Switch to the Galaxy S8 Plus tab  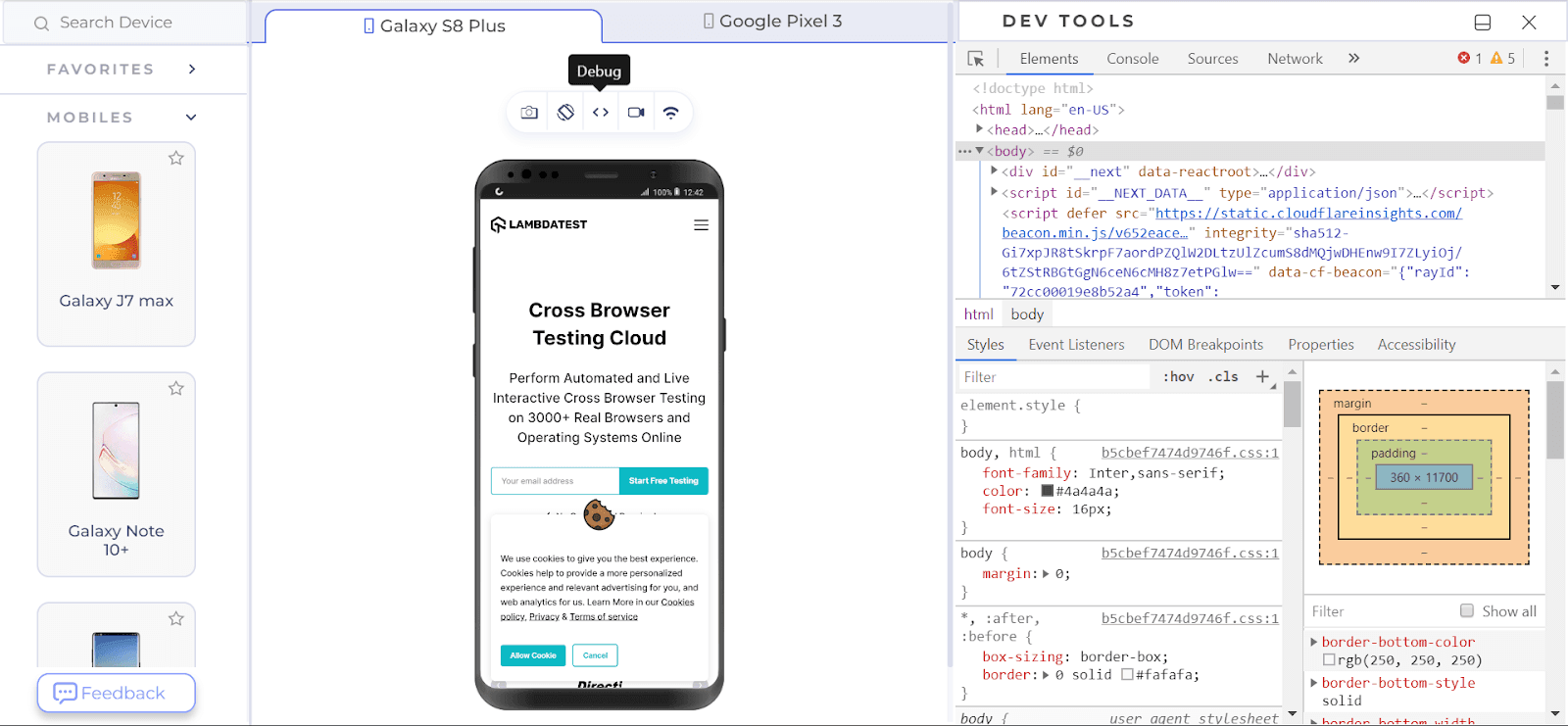pos(434,26)
